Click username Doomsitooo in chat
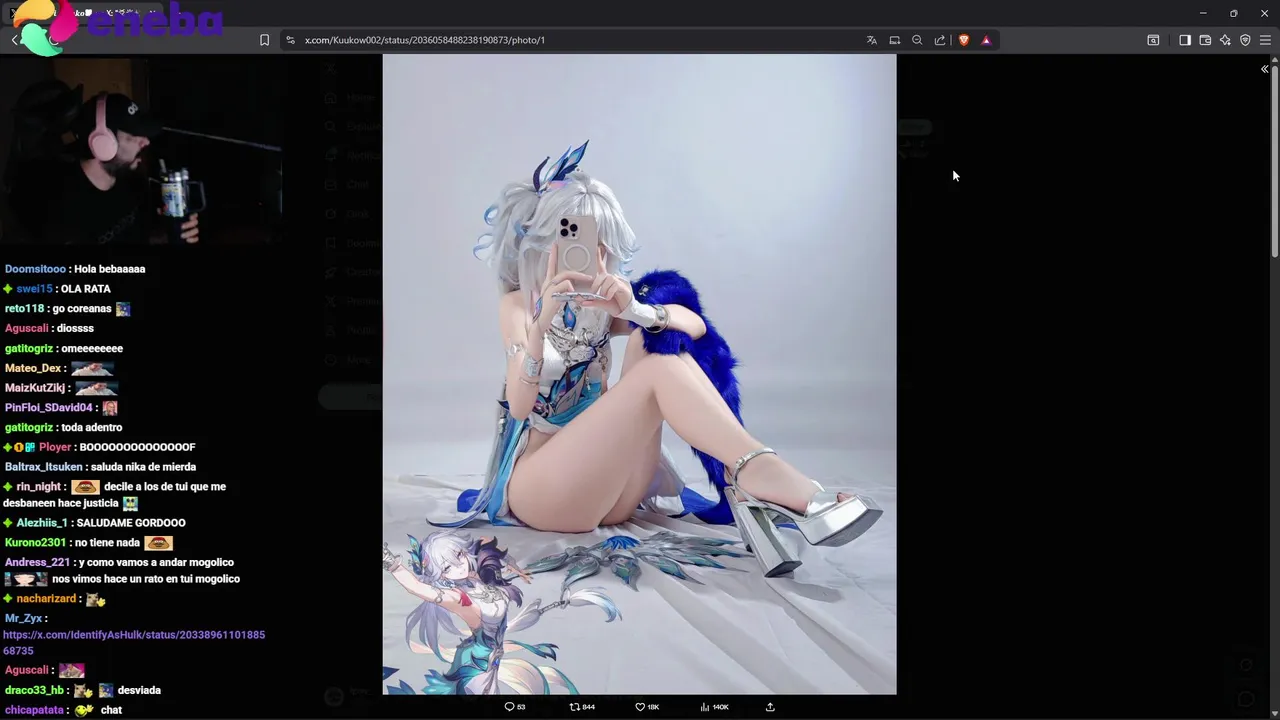 (x=35, y=269)
